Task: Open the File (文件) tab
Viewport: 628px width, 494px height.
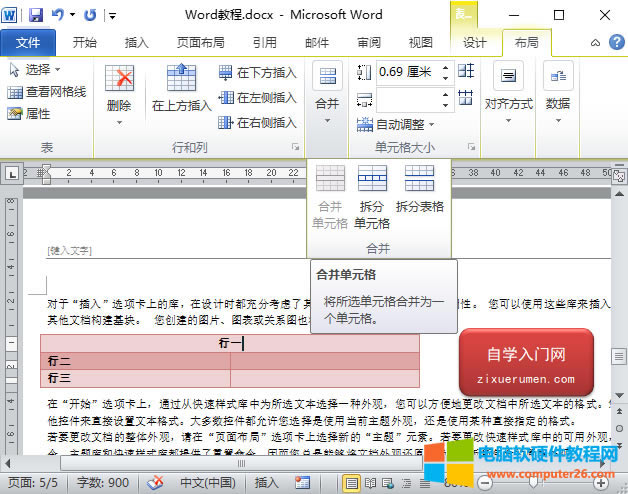Action: (28, 42)
